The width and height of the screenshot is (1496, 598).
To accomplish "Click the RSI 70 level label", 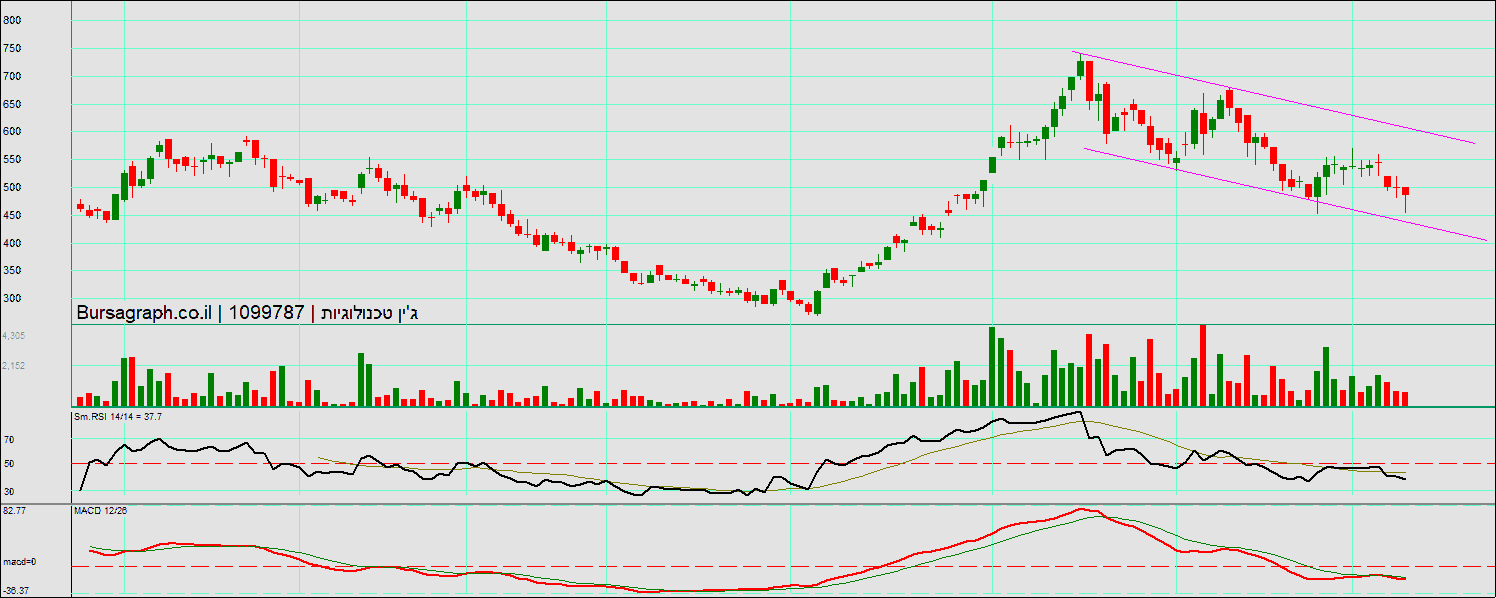I will tap(9, 440).
